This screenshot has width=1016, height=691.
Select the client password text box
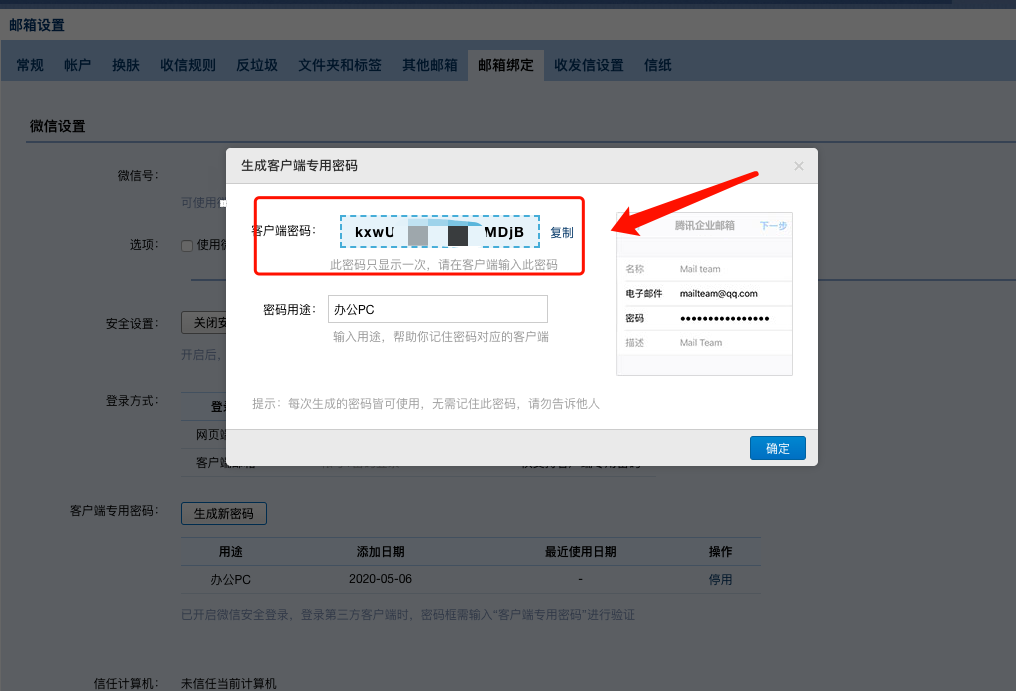coord(440,232)
